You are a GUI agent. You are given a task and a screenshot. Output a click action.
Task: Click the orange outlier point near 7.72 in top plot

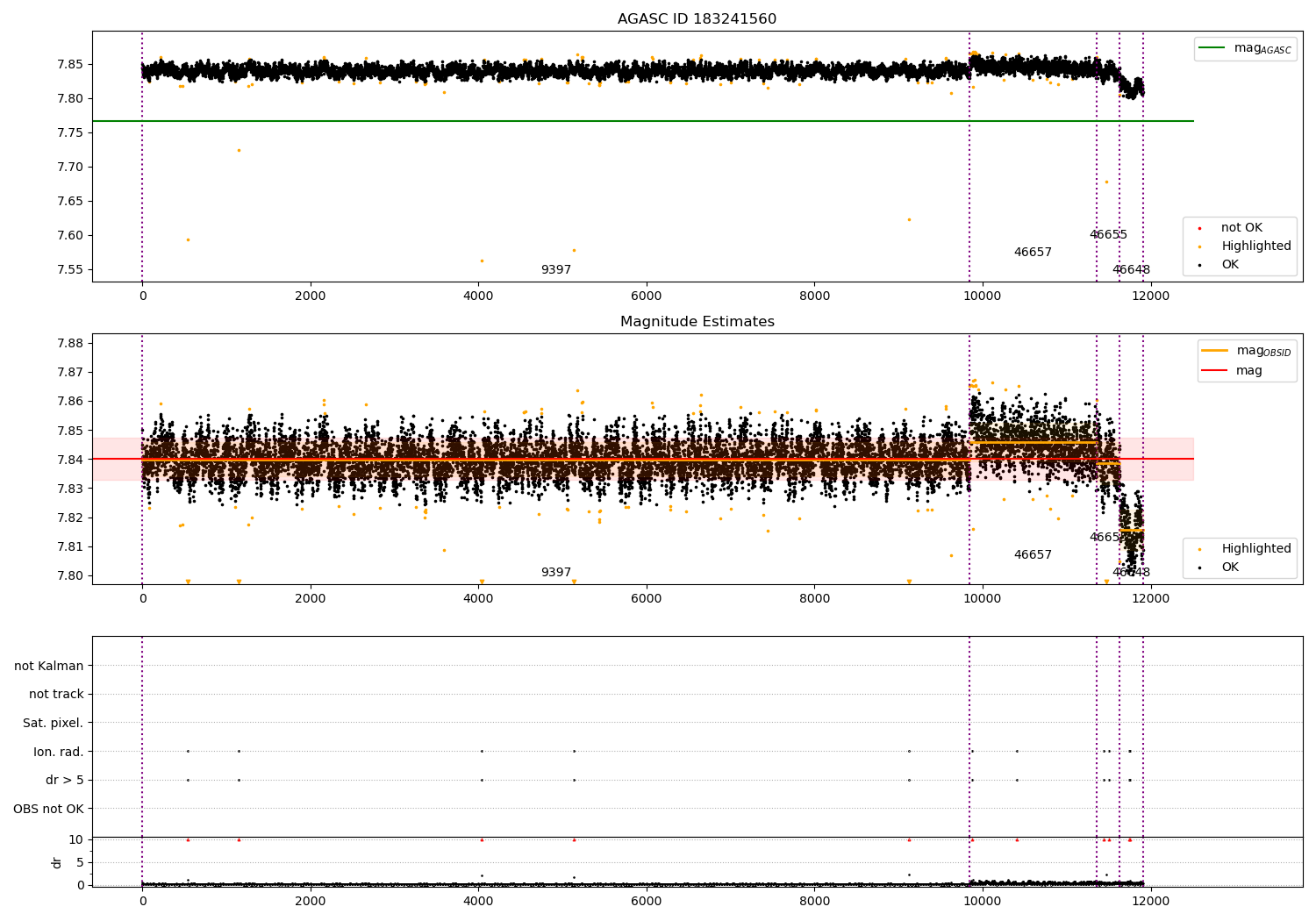(x=239, y=150)
